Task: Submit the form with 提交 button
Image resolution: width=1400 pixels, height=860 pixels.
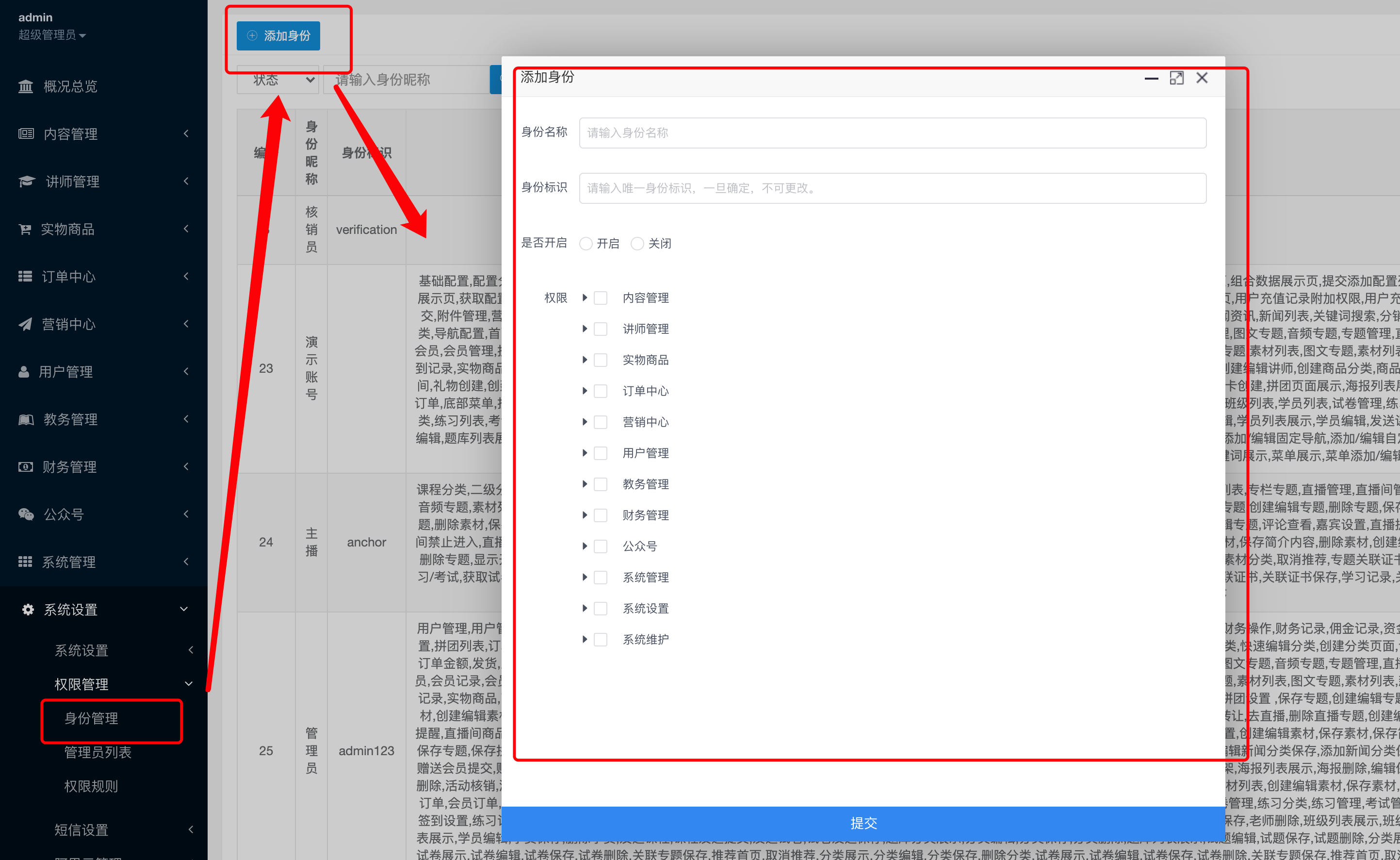Action: point(863,823)
